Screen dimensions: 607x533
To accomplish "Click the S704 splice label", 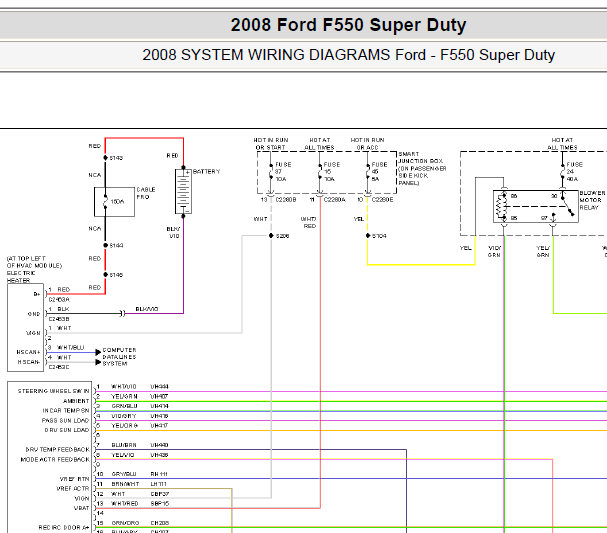I will 379,236.
